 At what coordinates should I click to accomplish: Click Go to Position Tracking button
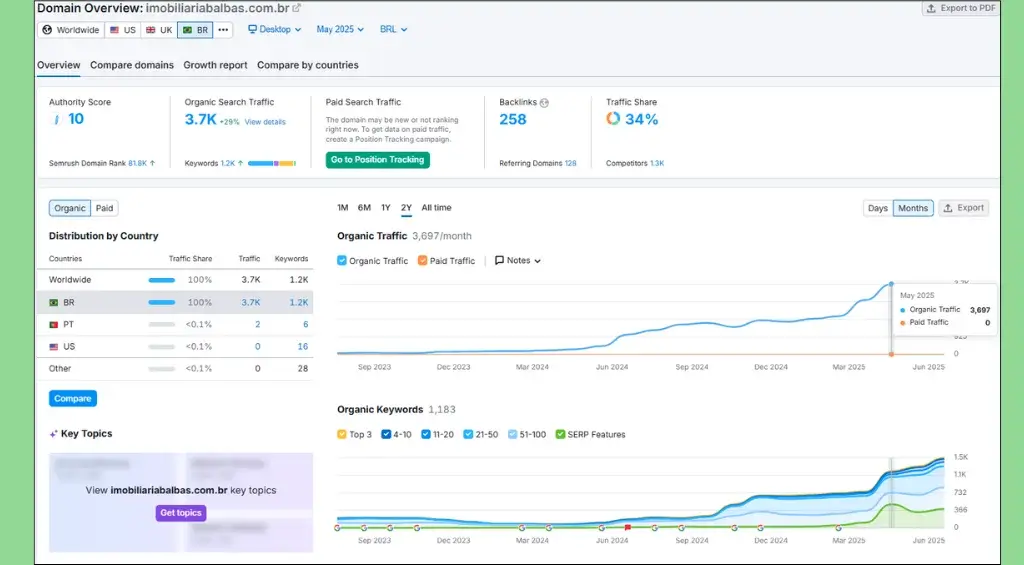(x=377, y=160)
